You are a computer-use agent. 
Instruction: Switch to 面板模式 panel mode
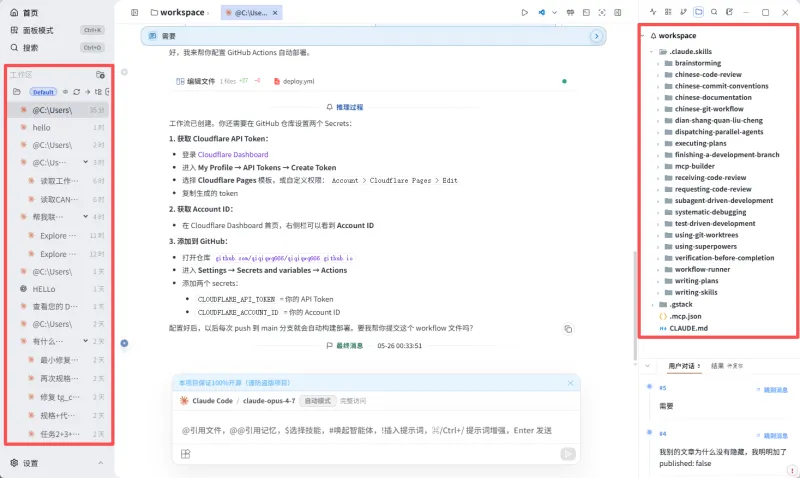point(57,30)
